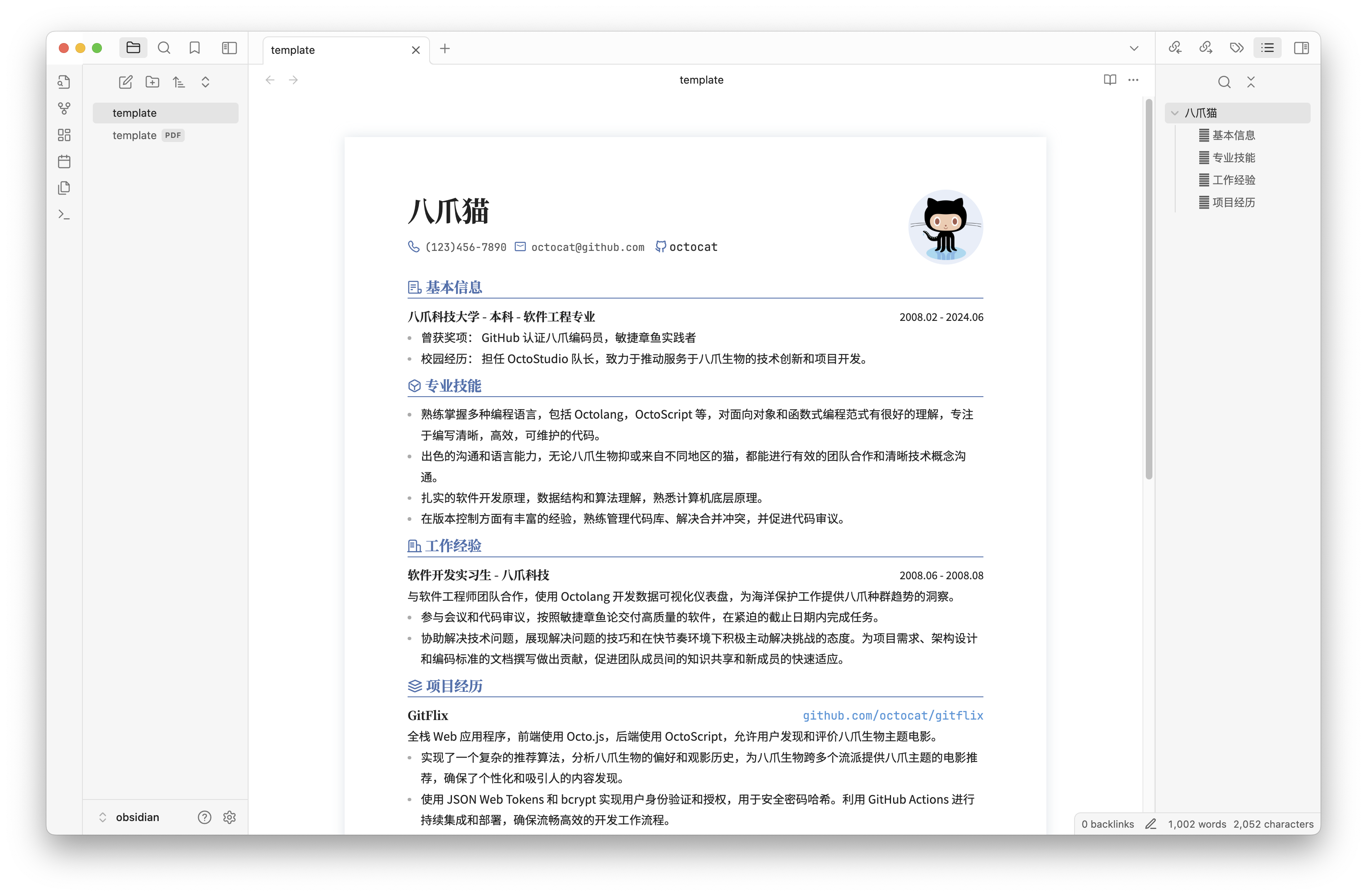This screenshot has height=896, width=1367.
Task: Open the bookmarks panel
Action: tap(195, 48)
